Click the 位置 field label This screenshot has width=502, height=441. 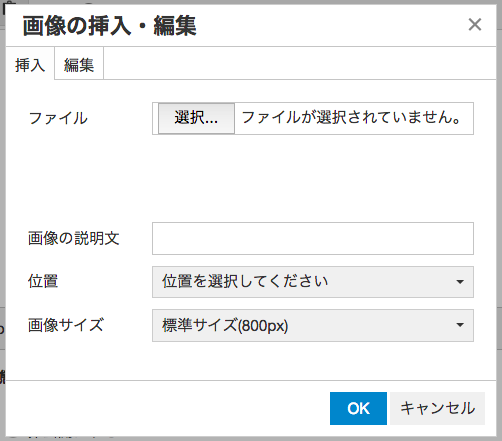point(43,281)
